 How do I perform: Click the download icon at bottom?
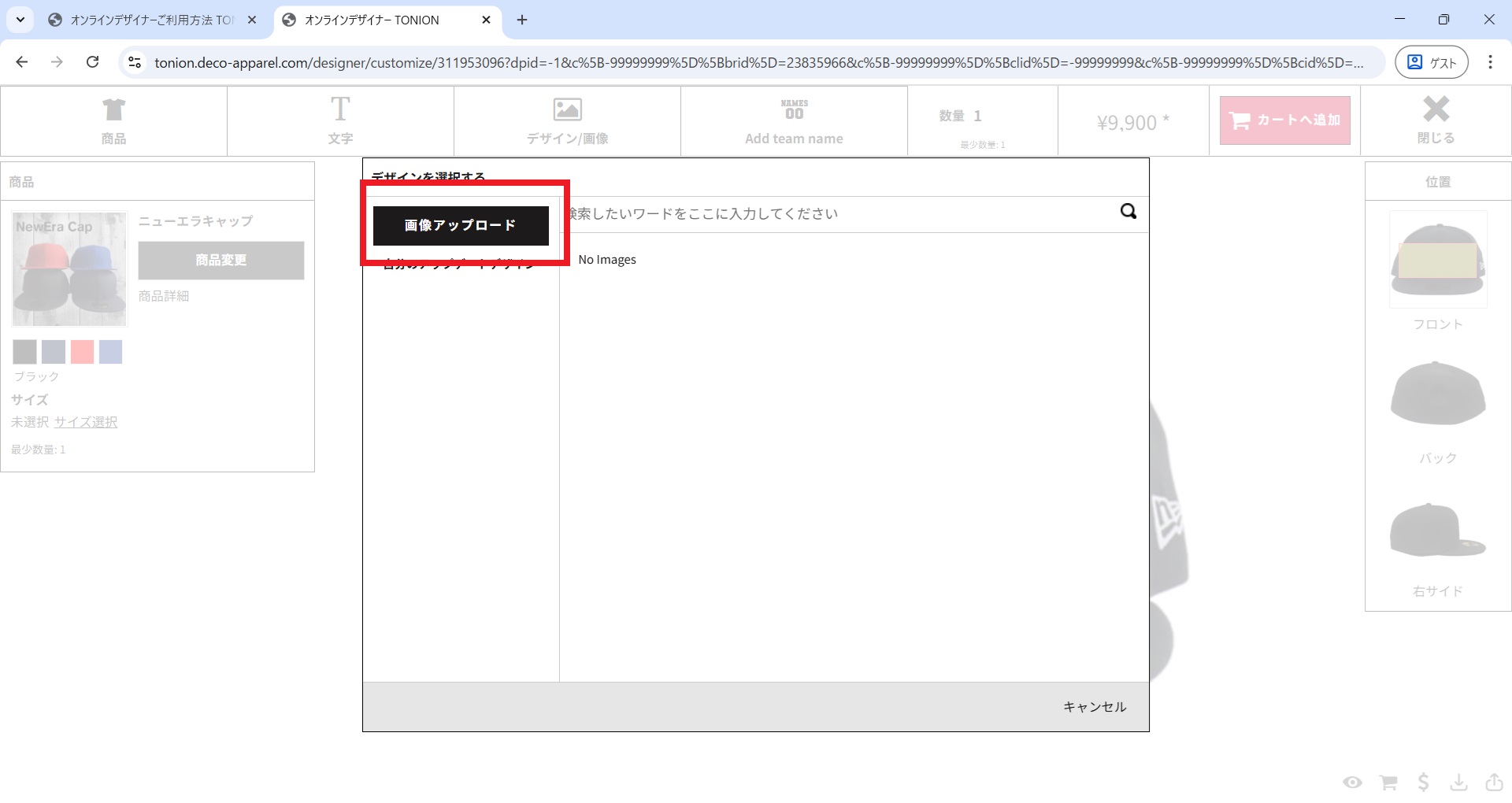(1459, 782)
